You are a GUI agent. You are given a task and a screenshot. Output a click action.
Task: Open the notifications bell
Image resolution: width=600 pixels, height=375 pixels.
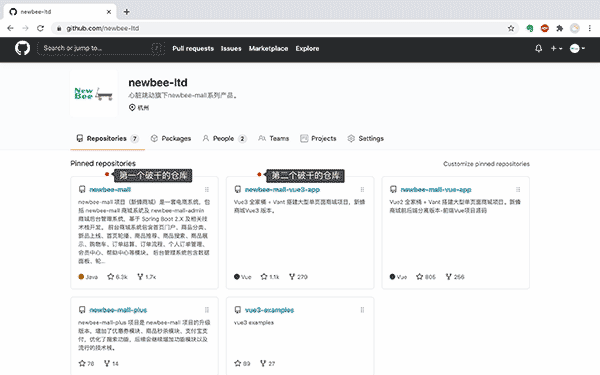point(538,49)
